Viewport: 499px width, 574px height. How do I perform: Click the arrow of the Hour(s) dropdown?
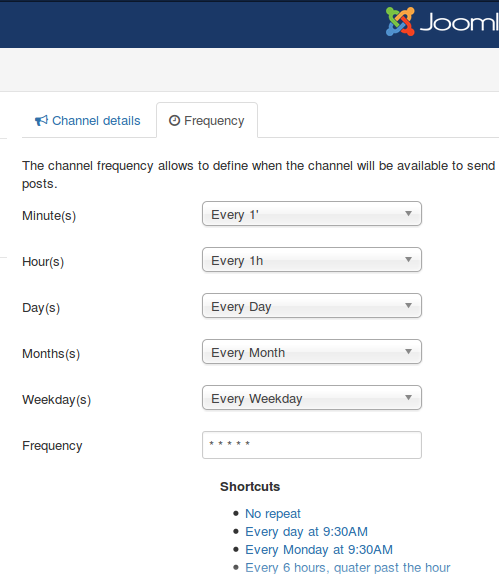(409, 260)
